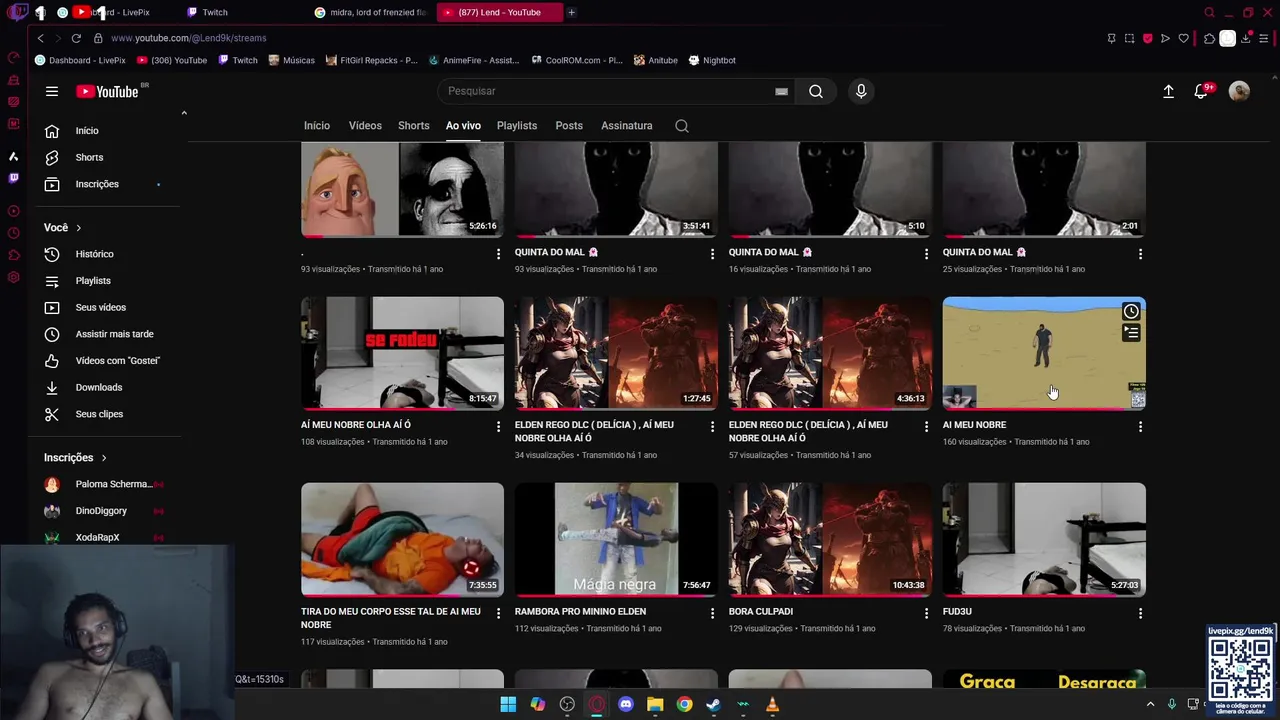
Task: Open Steam from the taskbar
Action: [x=713, y=704]
